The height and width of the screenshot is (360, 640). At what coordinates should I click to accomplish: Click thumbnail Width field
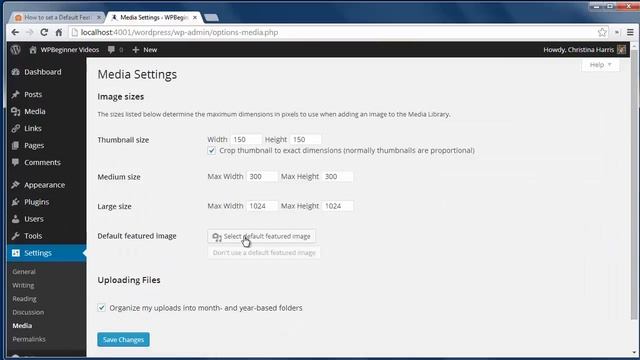246,140
